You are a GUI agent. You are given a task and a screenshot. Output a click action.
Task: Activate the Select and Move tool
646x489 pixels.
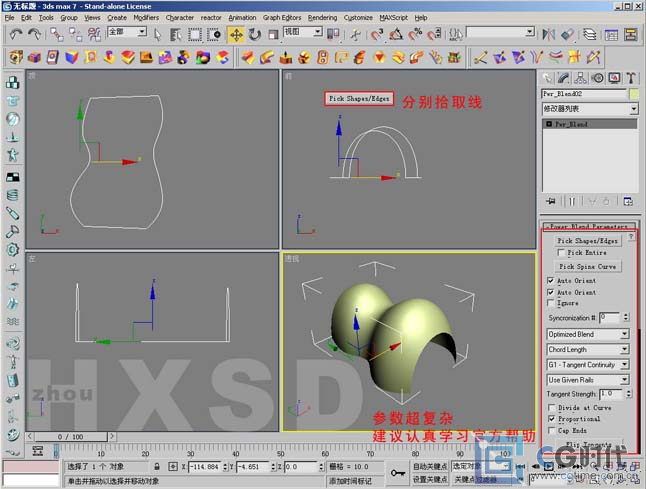(236, 35)
